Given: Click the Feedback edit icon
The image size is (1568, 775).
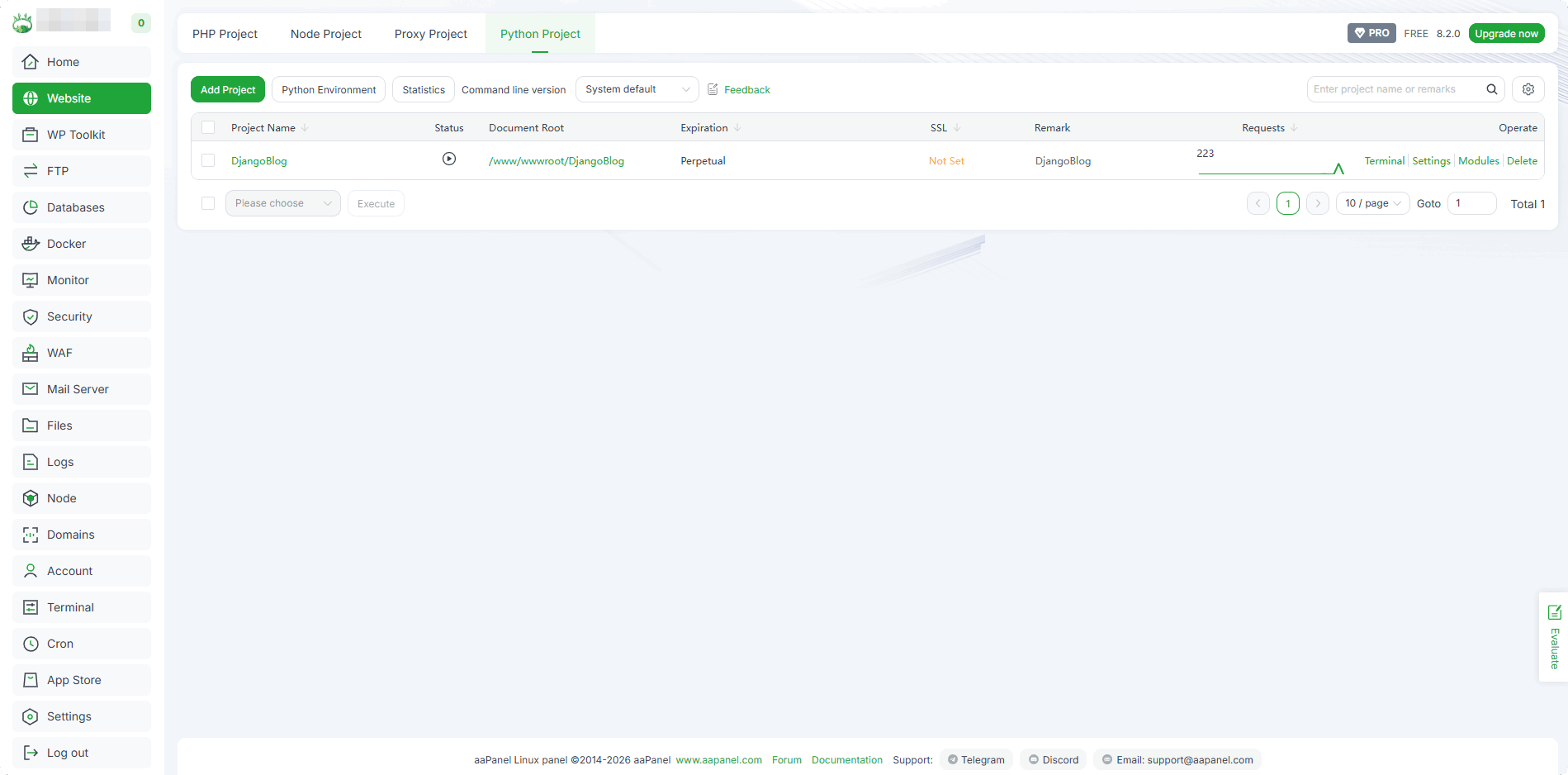Looking at the screenshot, I should pyautogui.click(x=713, y=89).
